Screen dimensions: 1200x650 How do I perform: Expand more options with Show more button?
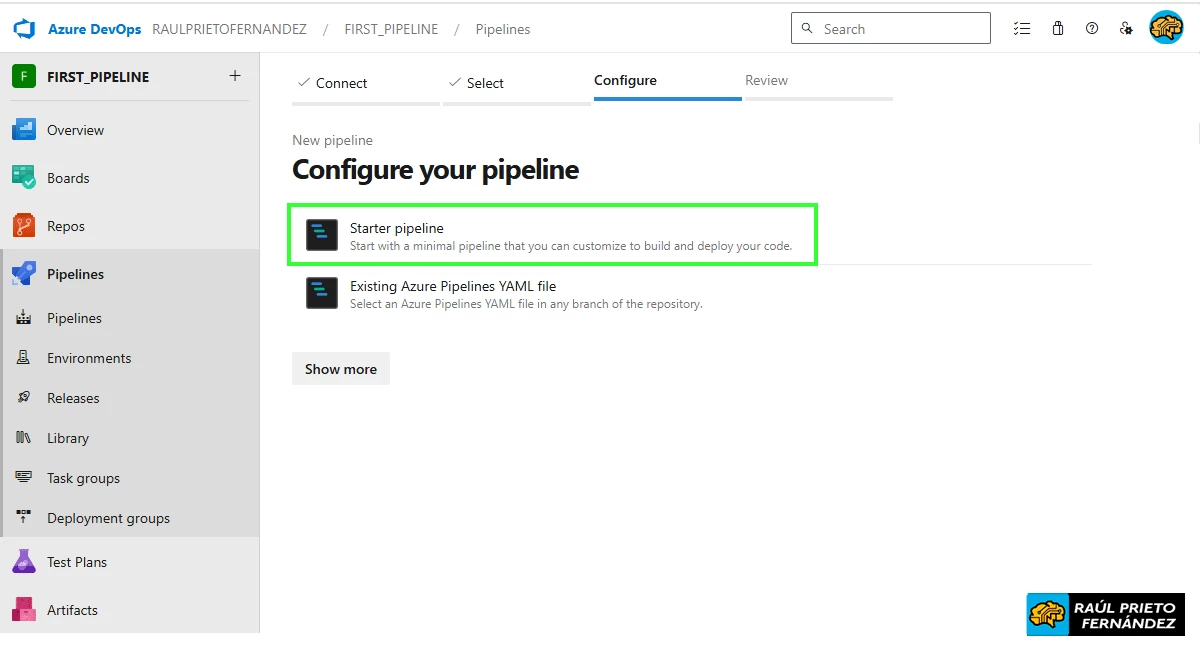click(x=340, y=368)
